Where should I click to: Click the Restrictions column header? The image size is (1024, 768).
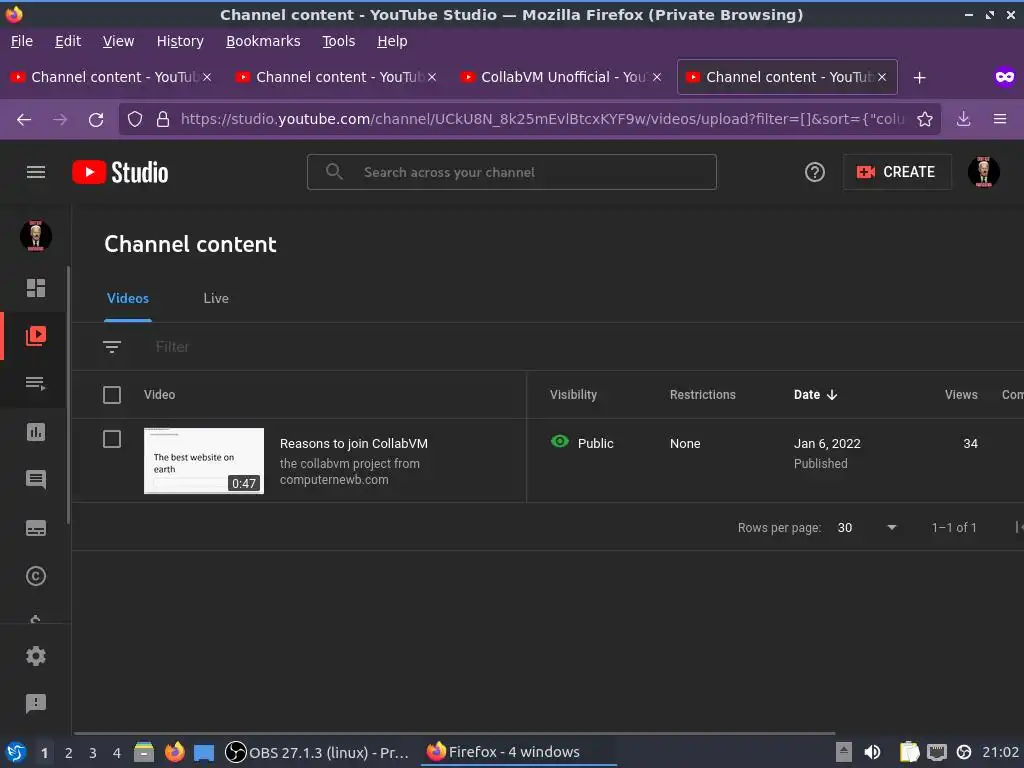[703, 394]
